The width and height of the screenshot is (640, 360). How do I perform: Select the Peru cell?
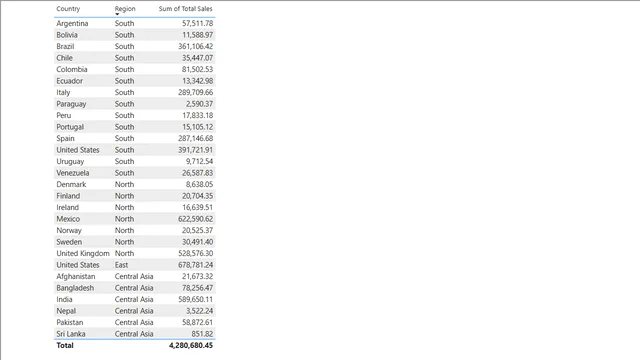(64, 115)
